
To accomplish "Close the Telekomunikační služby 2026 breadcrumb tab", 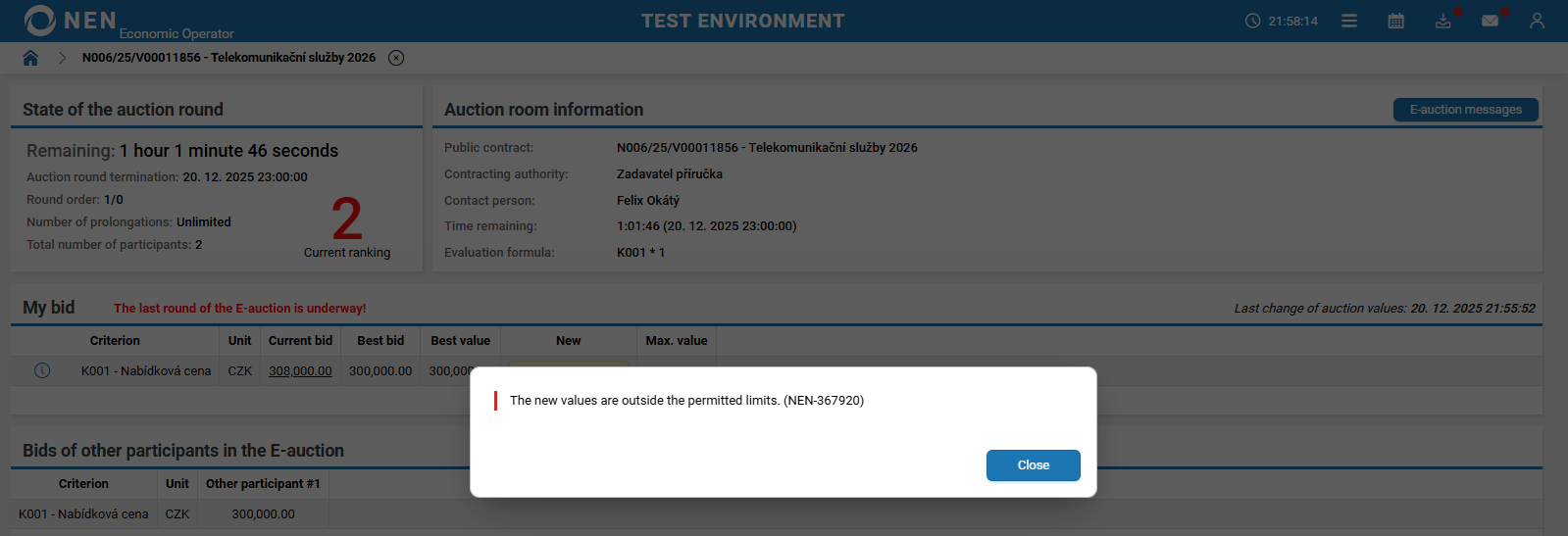I will click(396, 58).
